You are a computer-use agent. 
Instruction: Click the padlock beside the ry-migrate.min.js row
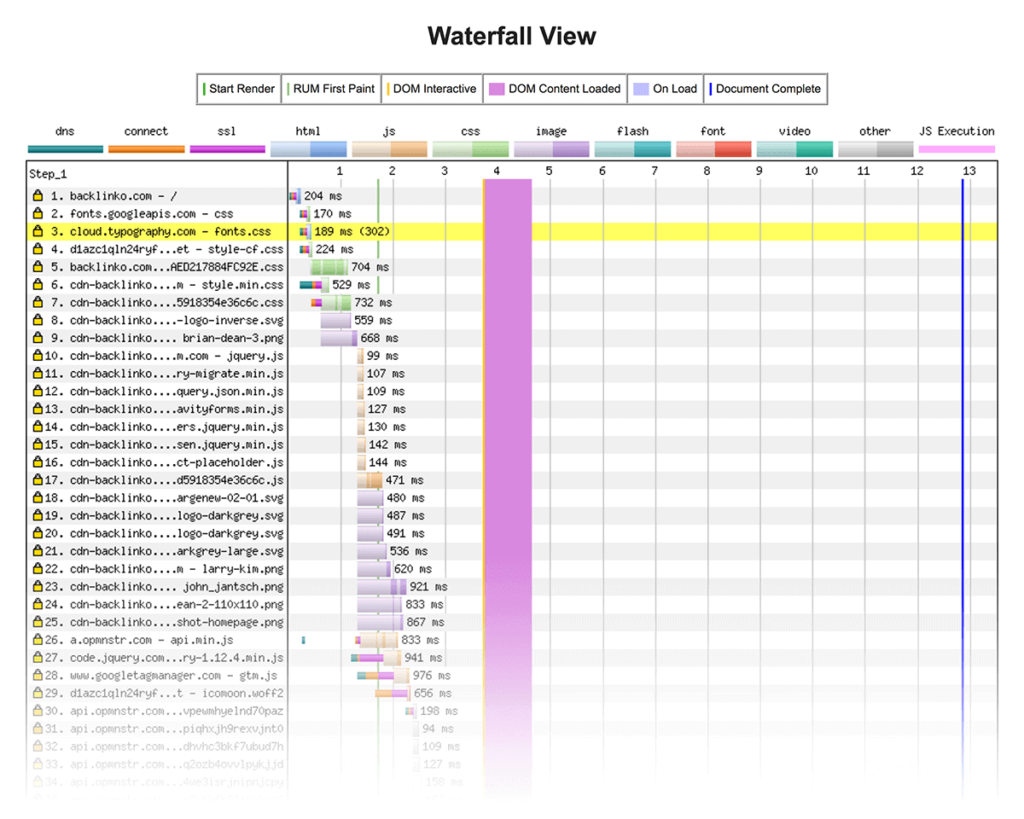pos(37,374)
